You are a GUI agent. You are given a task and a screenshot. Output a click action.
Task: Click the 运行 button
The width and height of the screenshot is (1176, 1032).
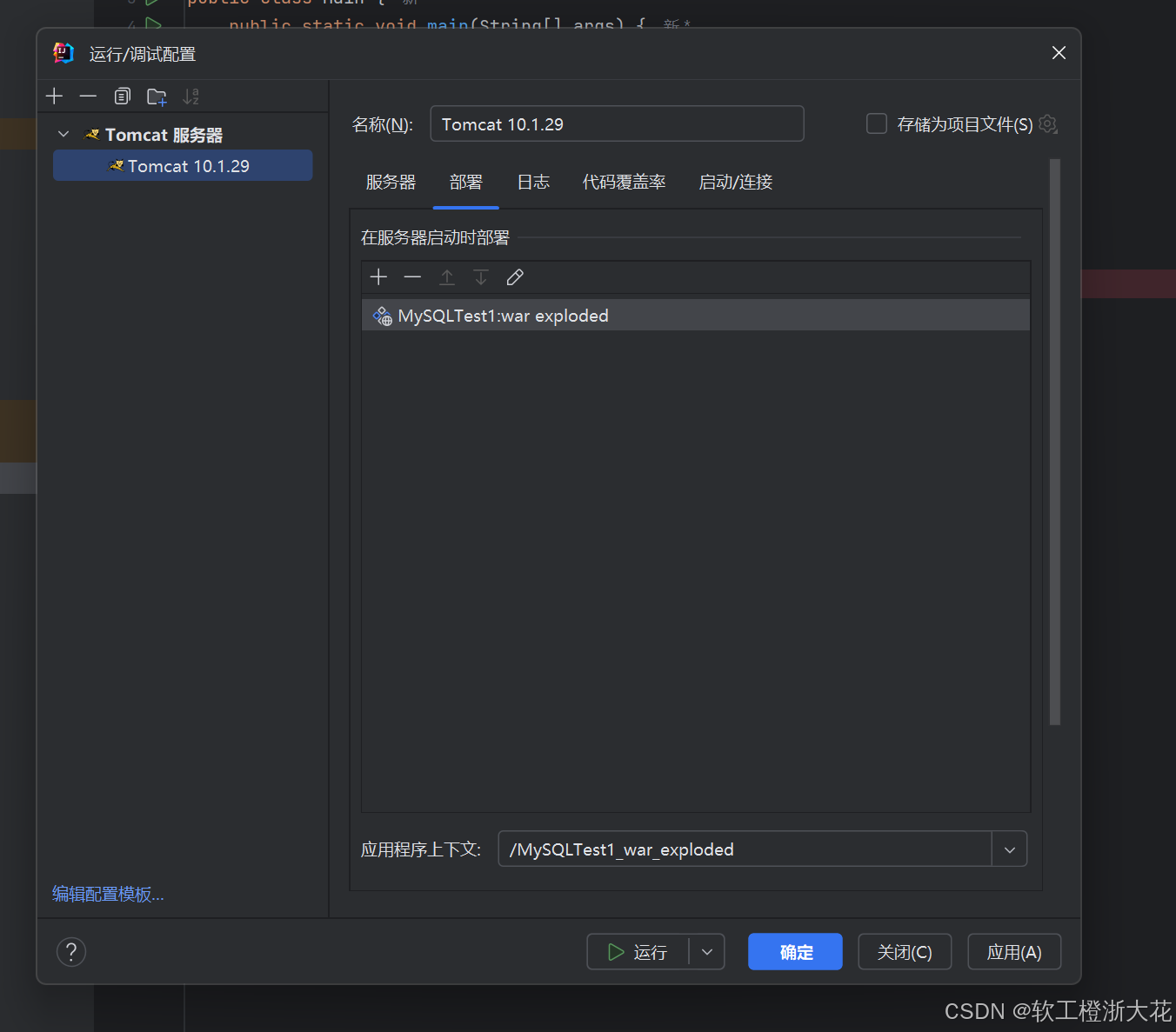(x=638, y=952)
